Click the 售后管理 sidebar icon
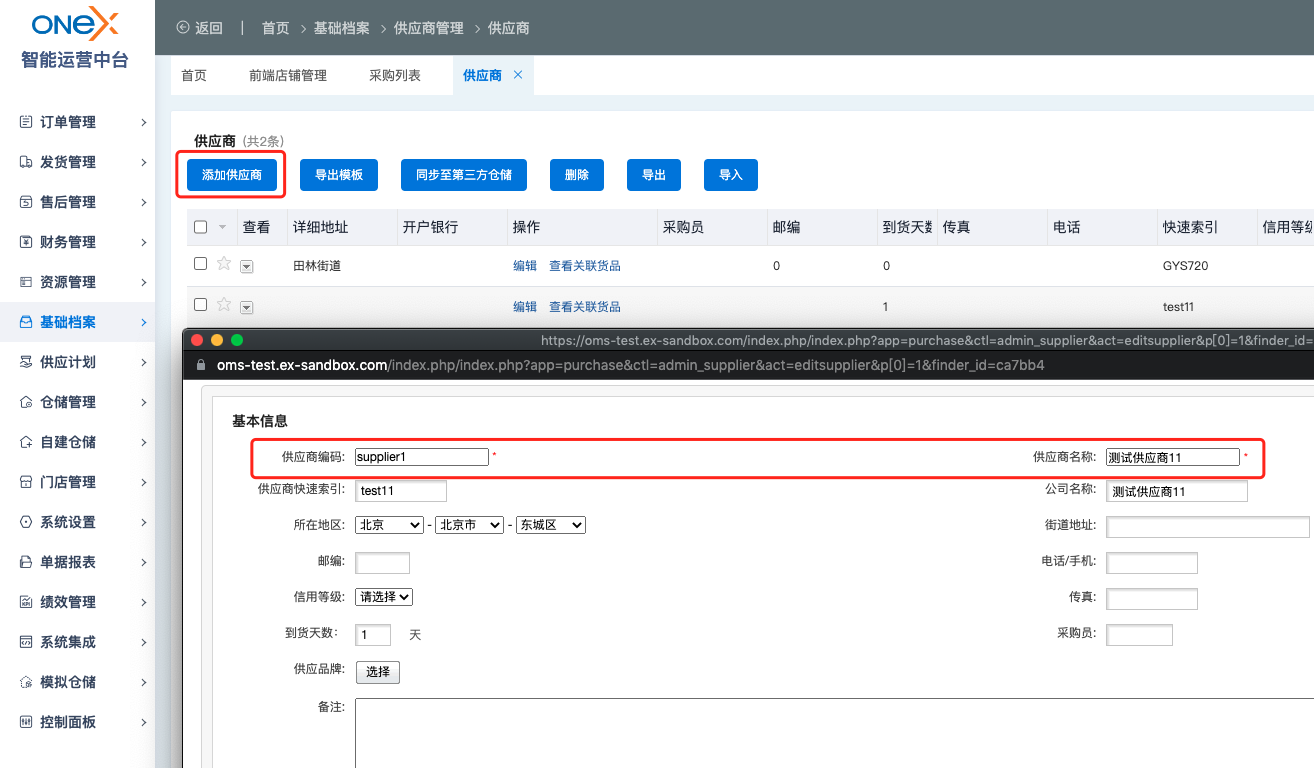1314x768 pixels. pyautogui.click(x=27, y=202)
